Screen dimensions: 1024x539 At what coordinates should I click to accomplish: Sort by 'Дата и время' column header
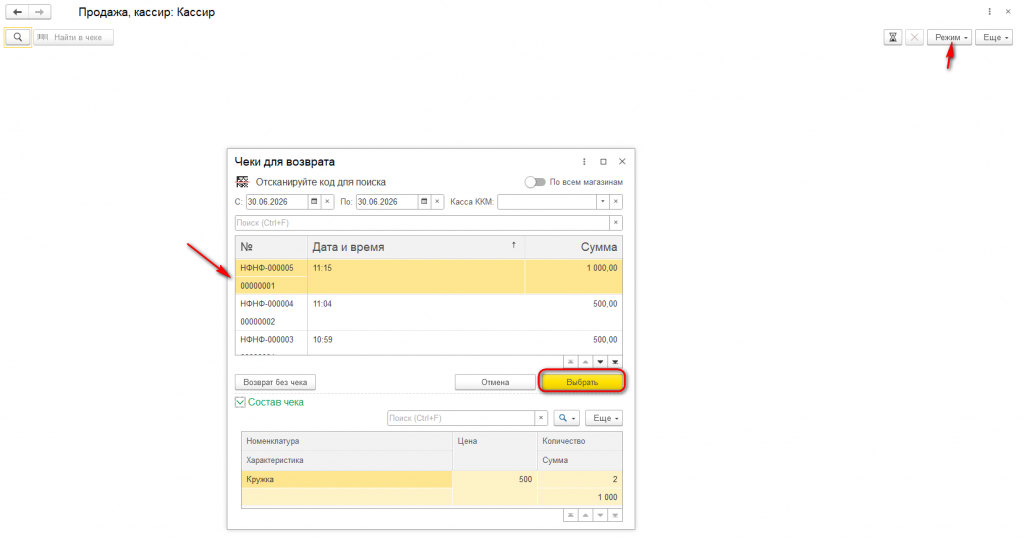415,247
